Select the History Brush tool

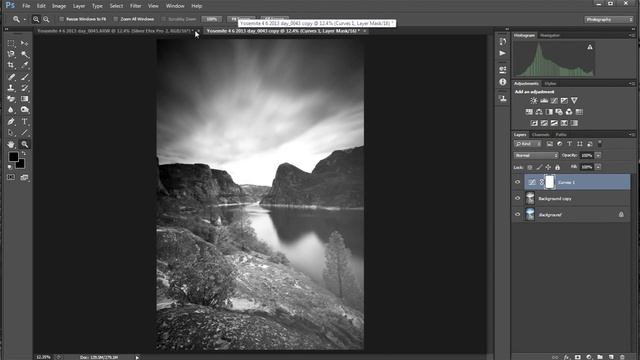(24, 88)
